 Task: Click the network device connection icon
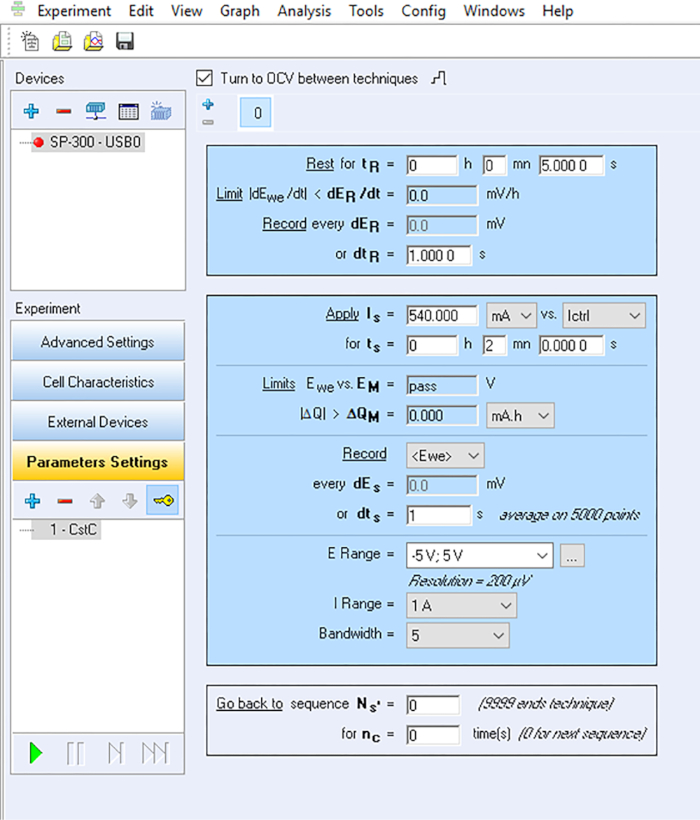96,111
